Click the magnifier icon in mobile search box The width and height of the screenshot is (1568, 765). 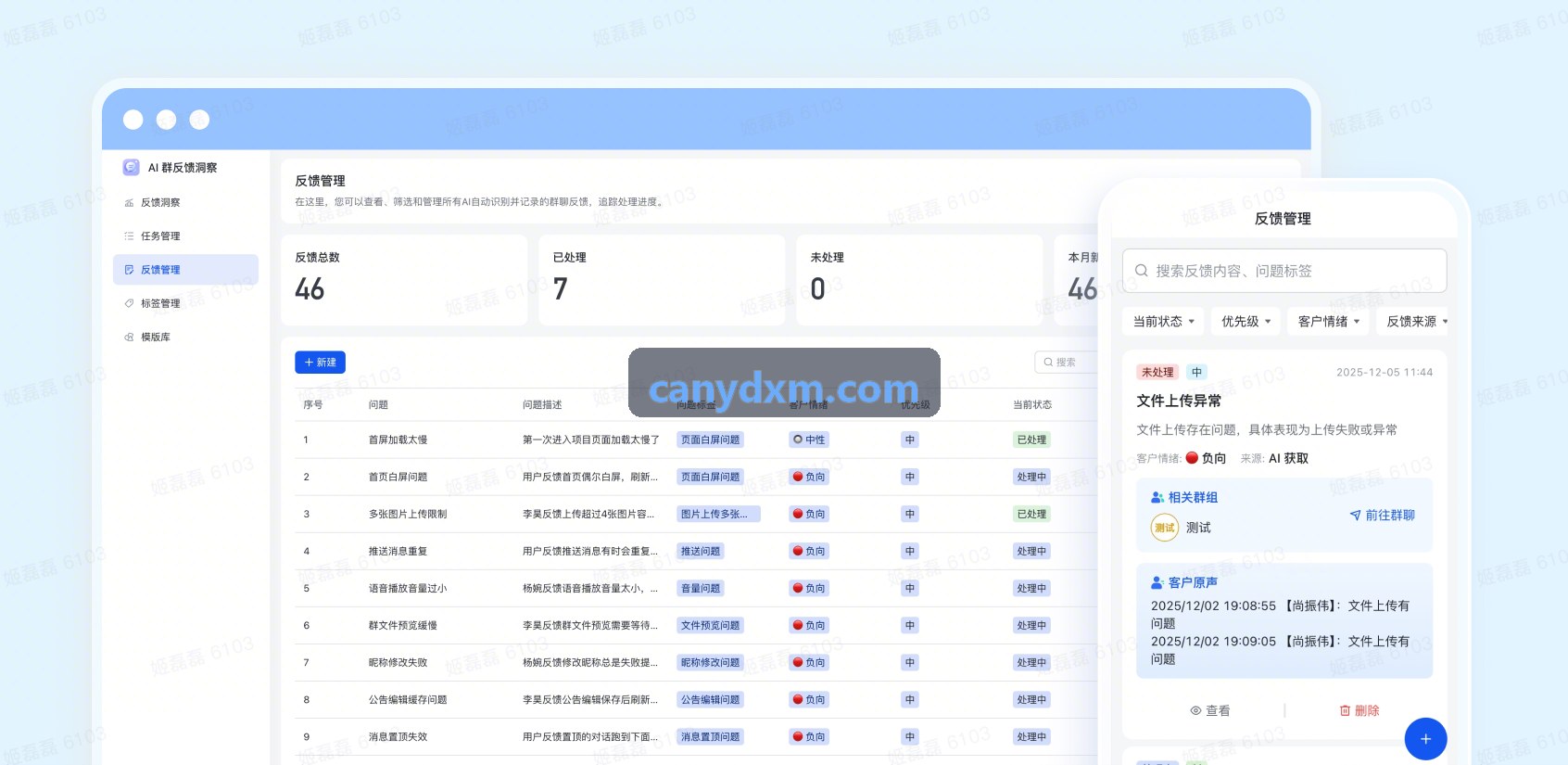(x=1141, y=271)
